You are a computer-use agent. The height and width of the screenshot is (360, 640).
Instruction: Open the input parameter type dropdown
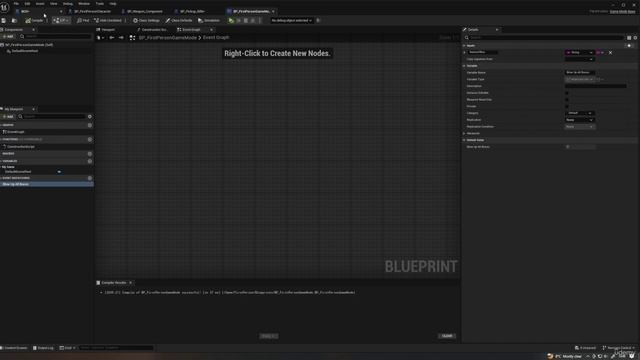pos(579,53)
